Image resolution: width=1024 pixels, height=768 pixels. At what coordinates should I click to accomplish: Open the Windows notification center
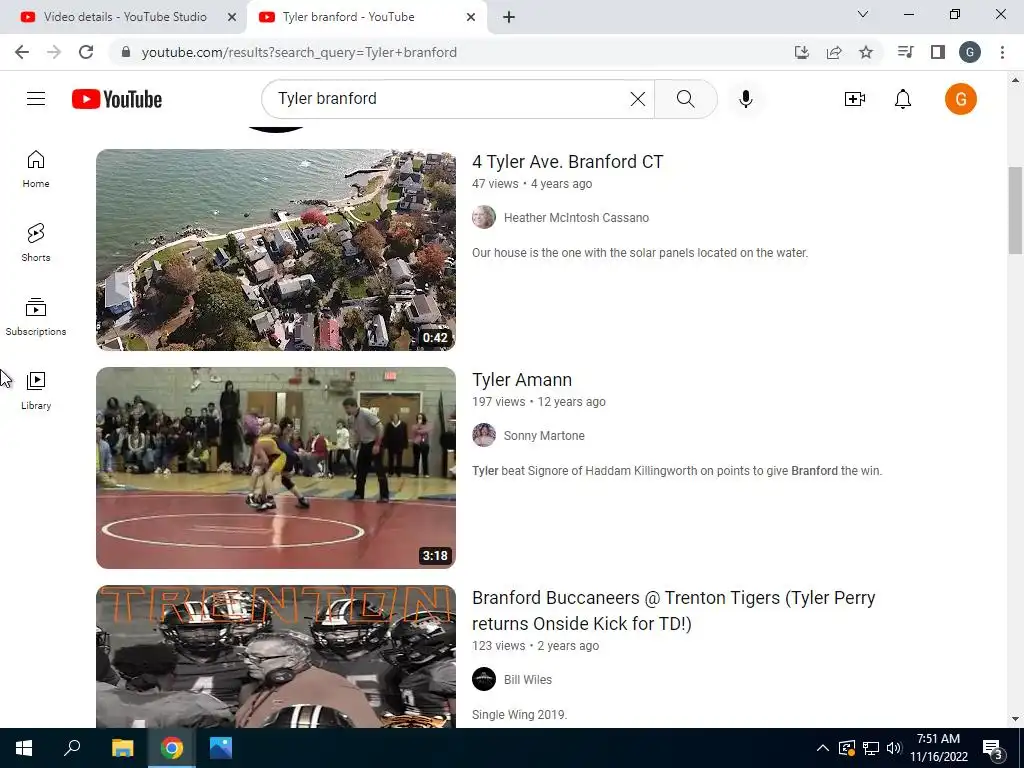[993, 748]
